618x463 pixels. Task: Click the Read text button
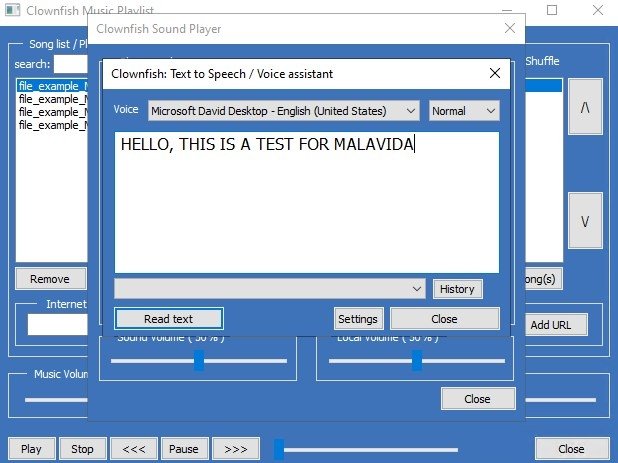169,318
